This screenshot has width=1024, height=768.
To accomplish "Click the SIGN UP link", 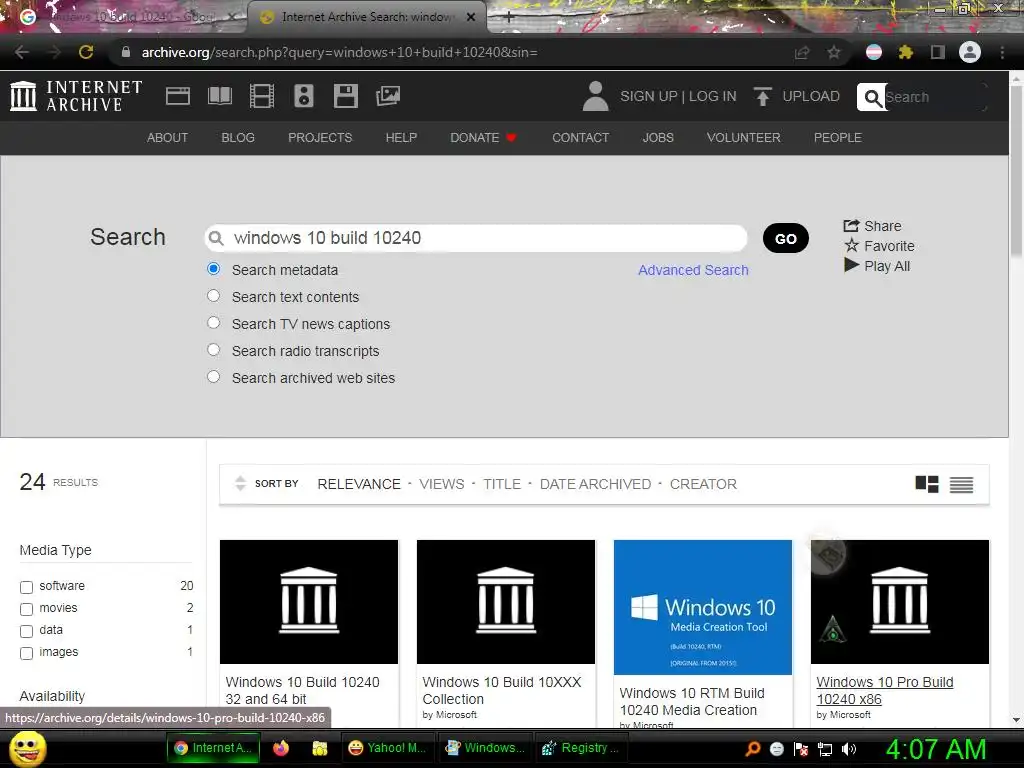I will click(x=648, y=96).
